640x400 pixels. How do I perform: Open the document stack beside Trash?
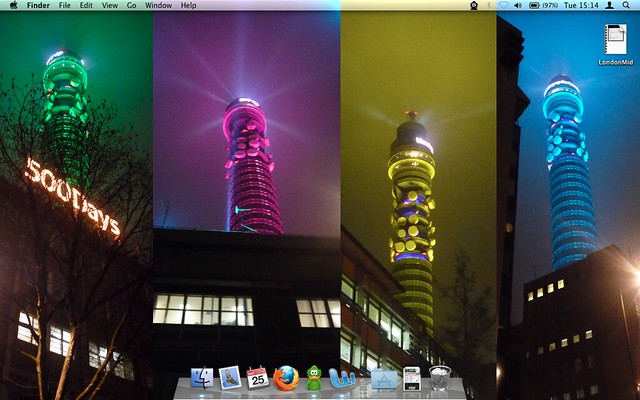pos(412,378)
